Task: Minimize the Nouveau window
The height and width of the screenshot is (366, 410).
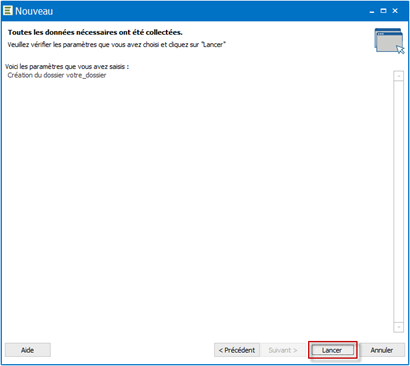Action: pyautogui.click(x=372, y=11)
